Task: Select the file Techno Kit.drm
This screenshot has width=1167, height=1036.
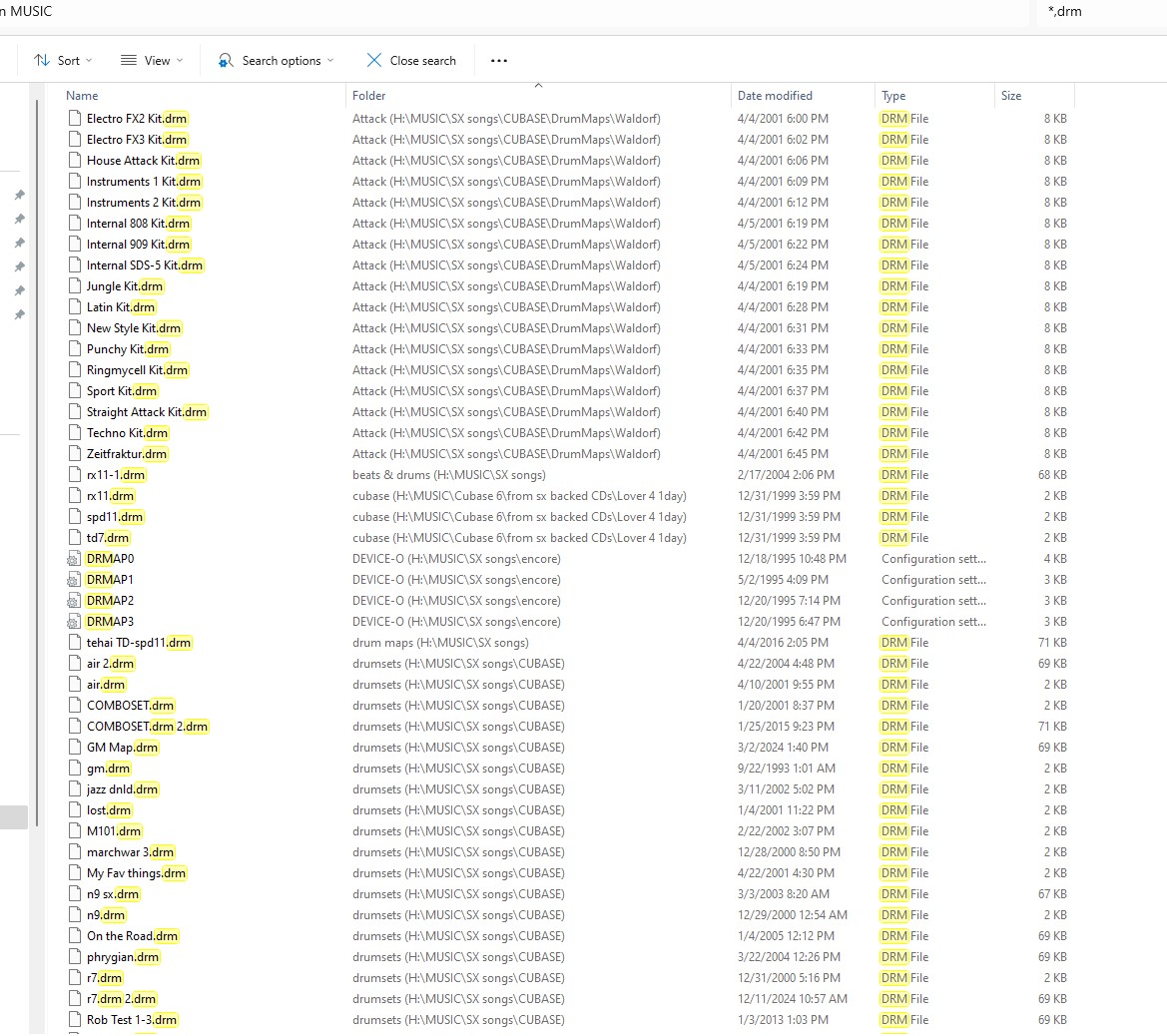Action: 127,432
